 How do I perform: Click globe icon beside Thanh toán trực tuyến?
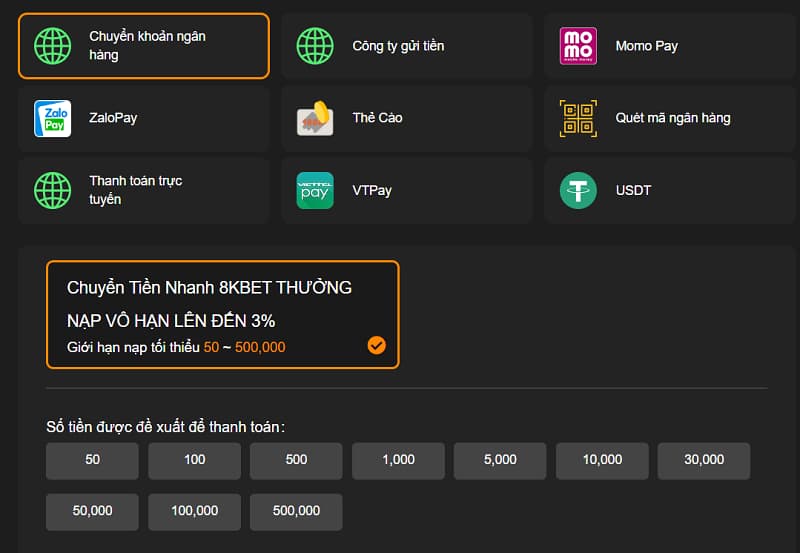(52, 190)
